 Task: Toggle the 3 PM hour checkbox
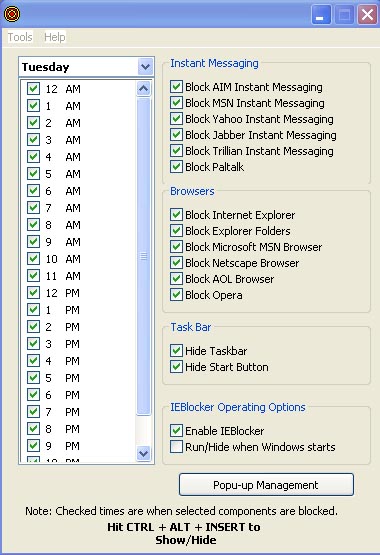point(33,343)
